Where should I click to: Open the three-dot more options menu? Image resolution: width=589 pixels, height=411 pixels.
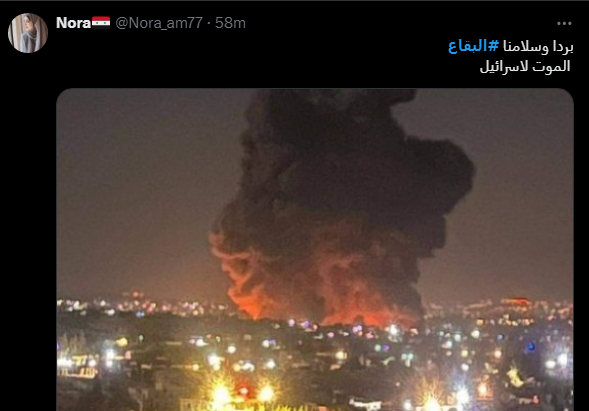(x=564, y=23)
